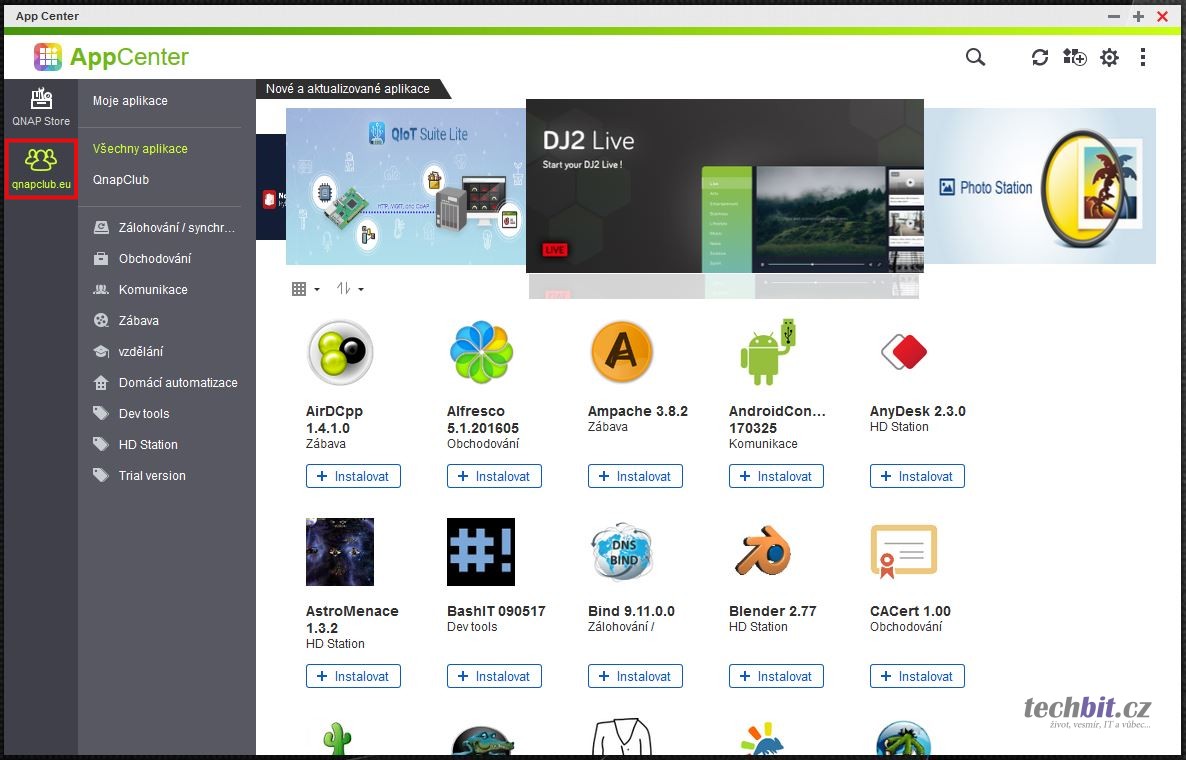Select the QNAP Store sidebar icon
Image resolution: width=1186 pixels, height=760 pixels.
41,107
